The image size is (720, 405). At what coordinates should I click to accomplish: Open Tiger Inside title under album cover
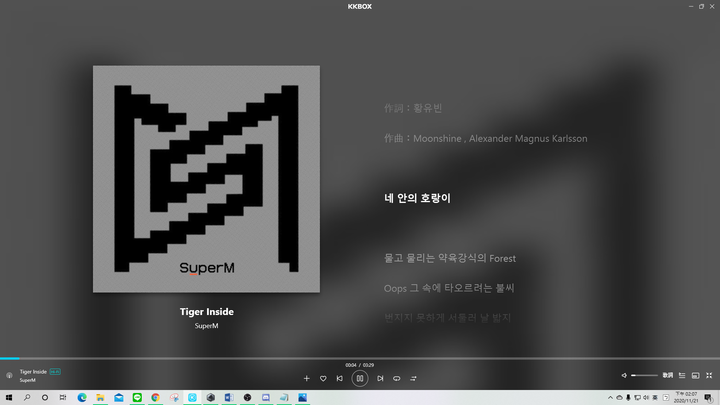tap(207, 312)
